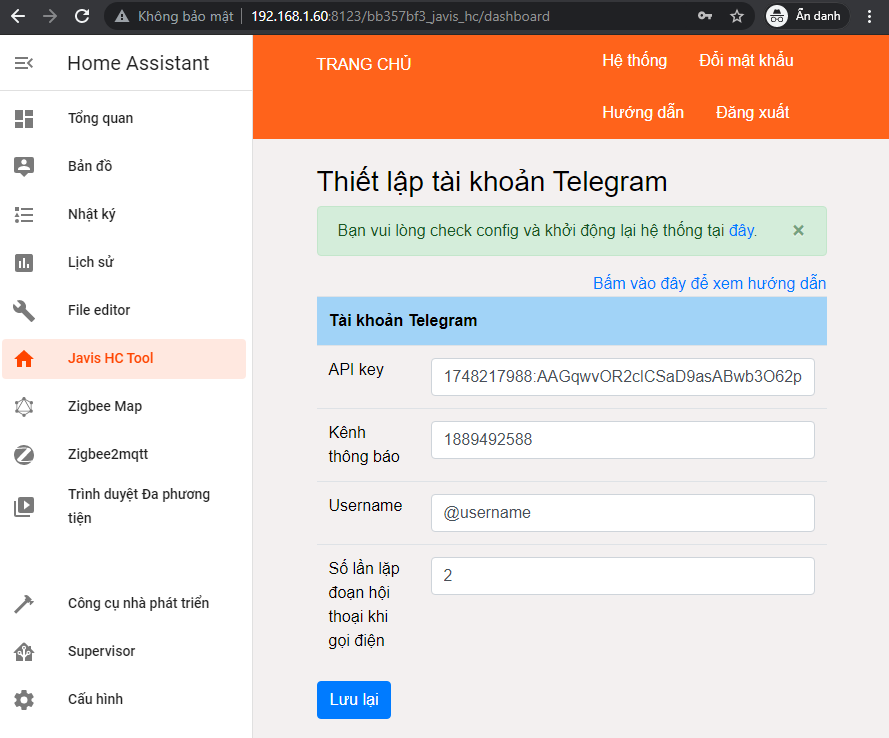Open Zigbee Map in the sidebar
The width and height of the screenshot is (889, 738).
[124, 406]
